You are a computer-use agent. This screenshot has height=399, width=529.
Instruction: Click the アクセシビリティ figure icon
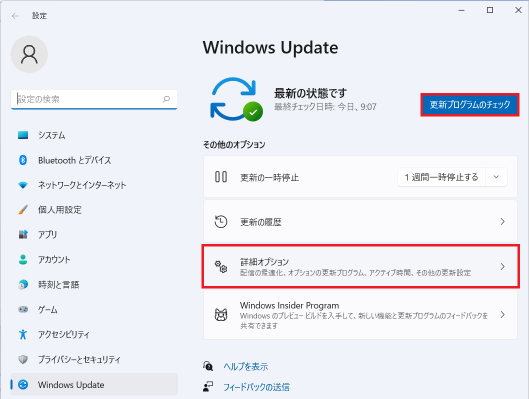(23, 334)
